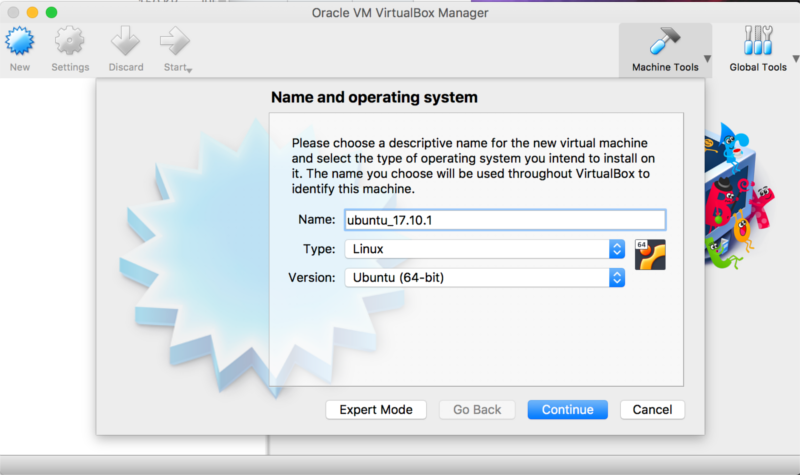Image resolution: width=800 pixels, height=475 pixels.
Task: Click the green zoom window button
Action: click(x=52, y=12)
